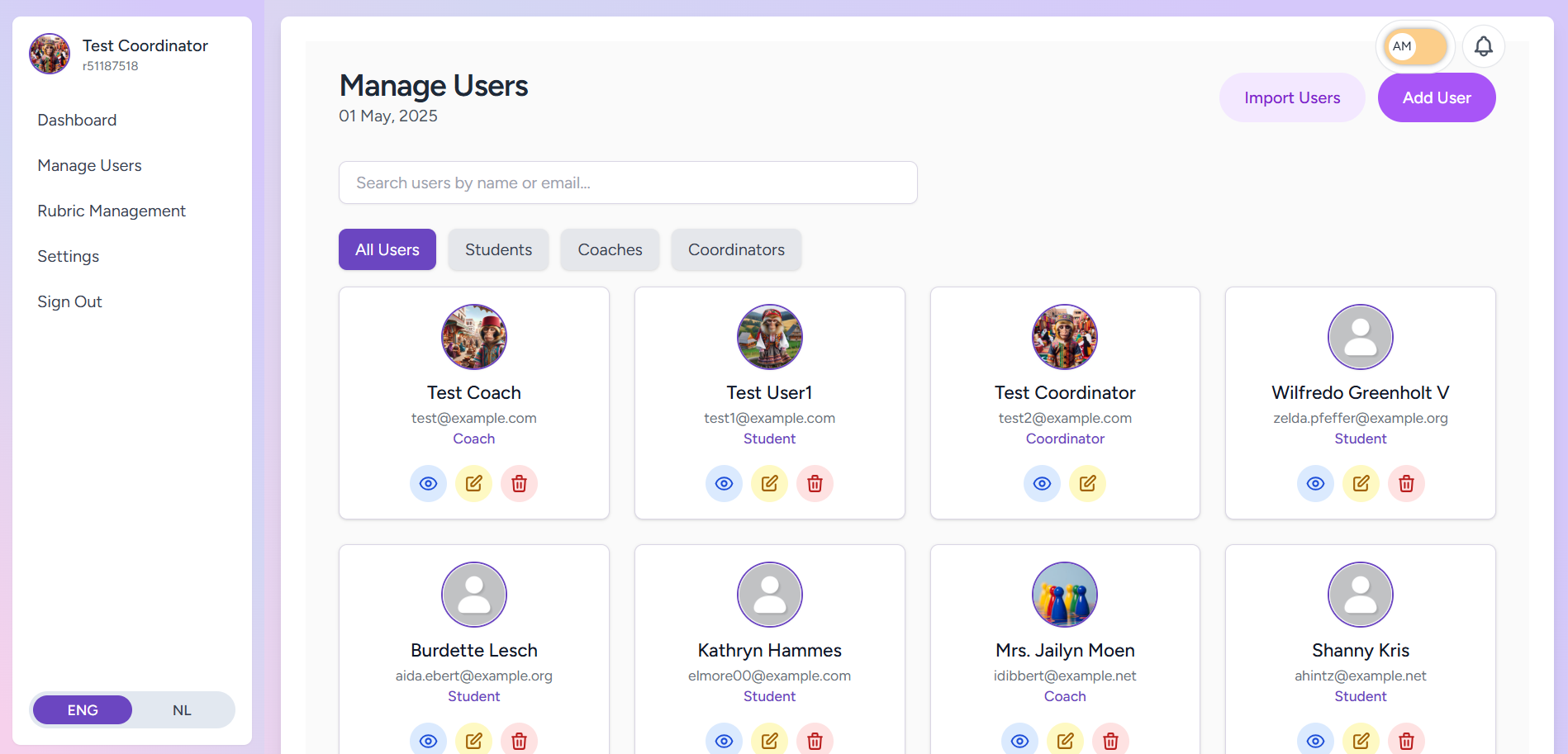
Task: Select ENG language option
Action: 83,710
